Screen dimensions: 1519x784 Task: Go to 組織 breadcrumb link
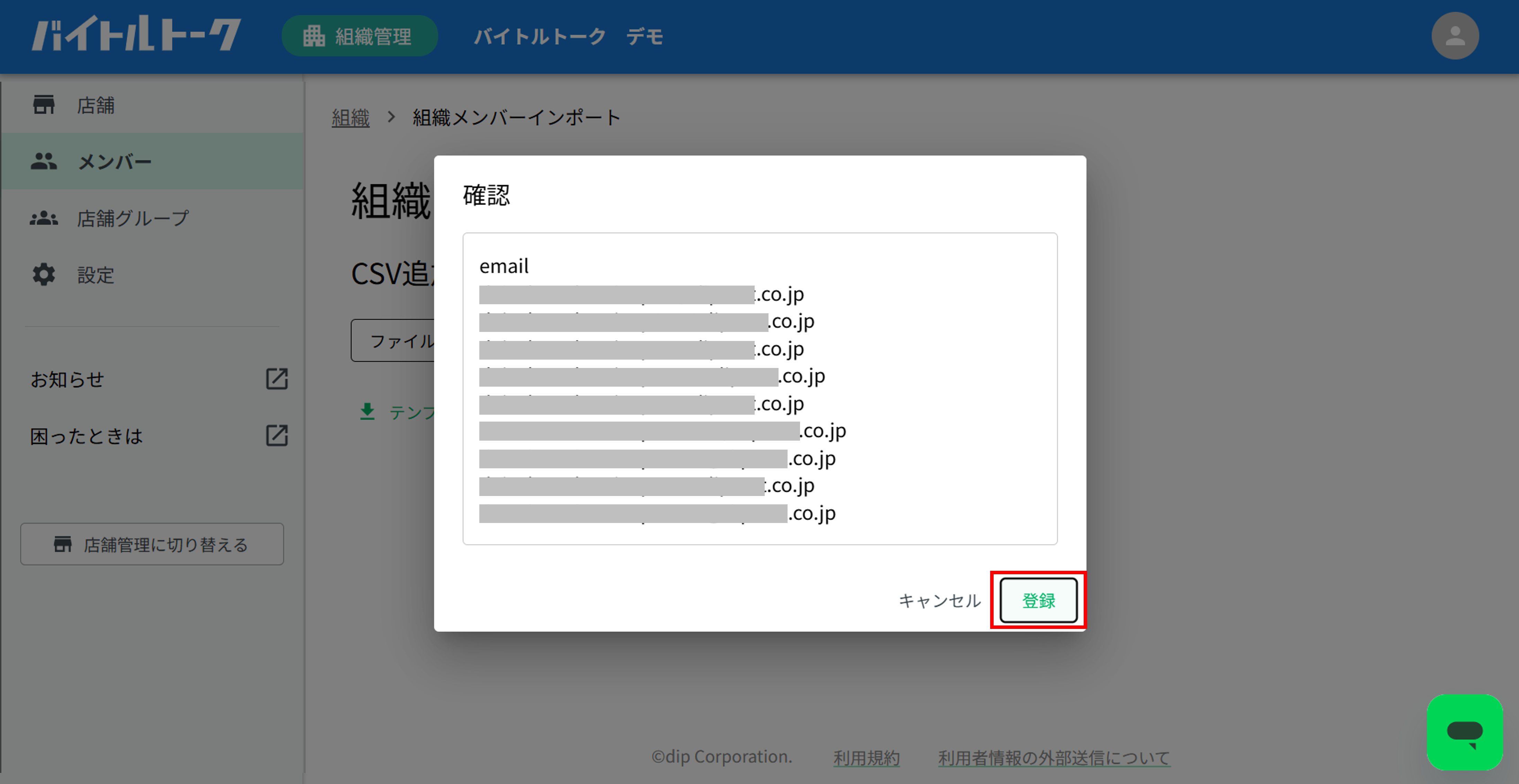coord(350,117)
